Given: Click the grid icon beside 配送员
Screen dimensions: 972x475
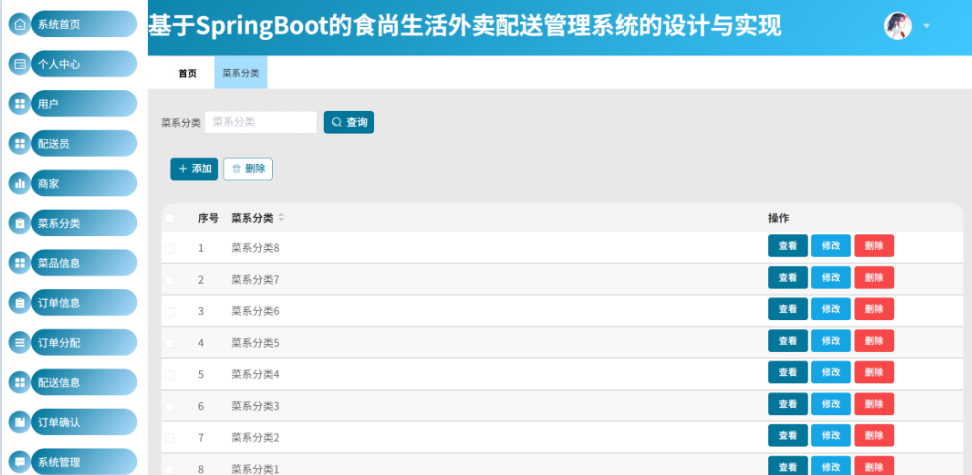Looking at the screenshot, I should pyautogui.click(x=20, y=144).
